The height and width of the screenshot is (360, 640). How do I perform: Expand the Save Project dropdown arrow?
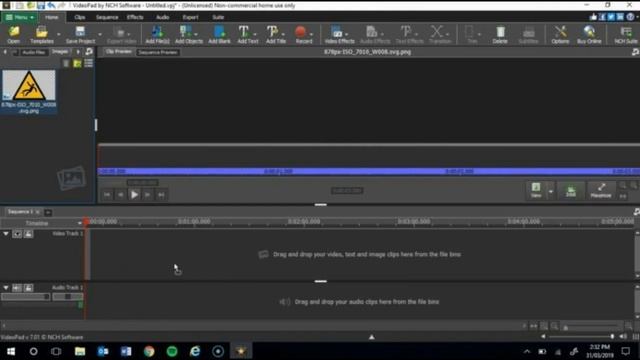click(100, 34)
